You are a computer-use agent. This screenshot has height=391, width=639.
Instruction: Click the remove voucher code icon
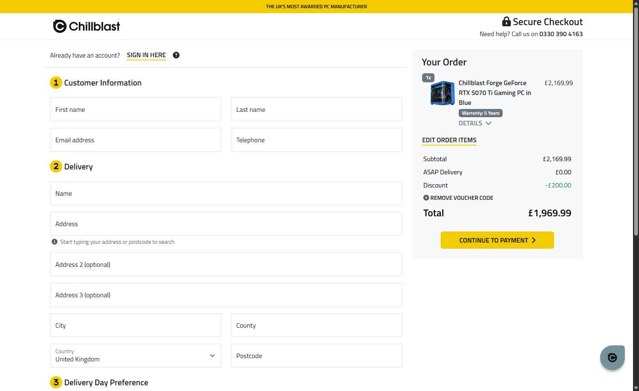pyautogui.click(x=426, y=198)
